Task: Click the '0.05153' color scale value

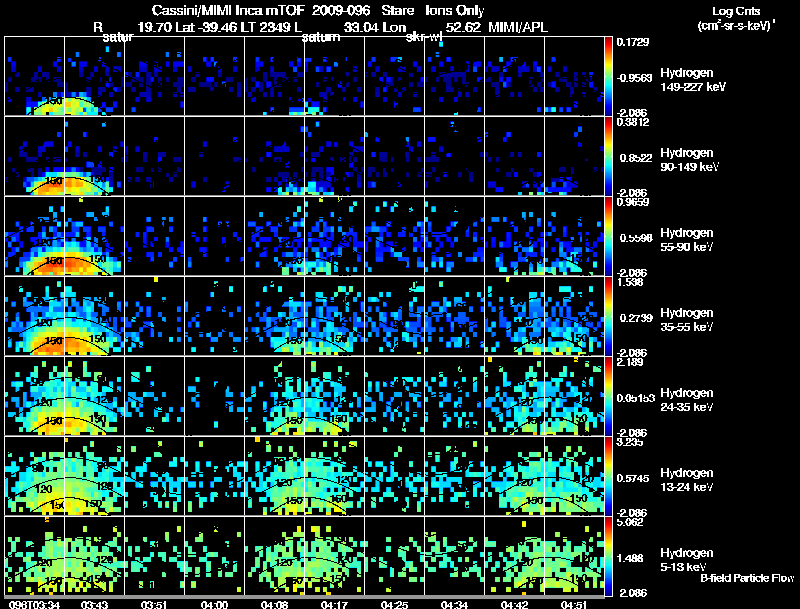Action: tap(636, 398)
